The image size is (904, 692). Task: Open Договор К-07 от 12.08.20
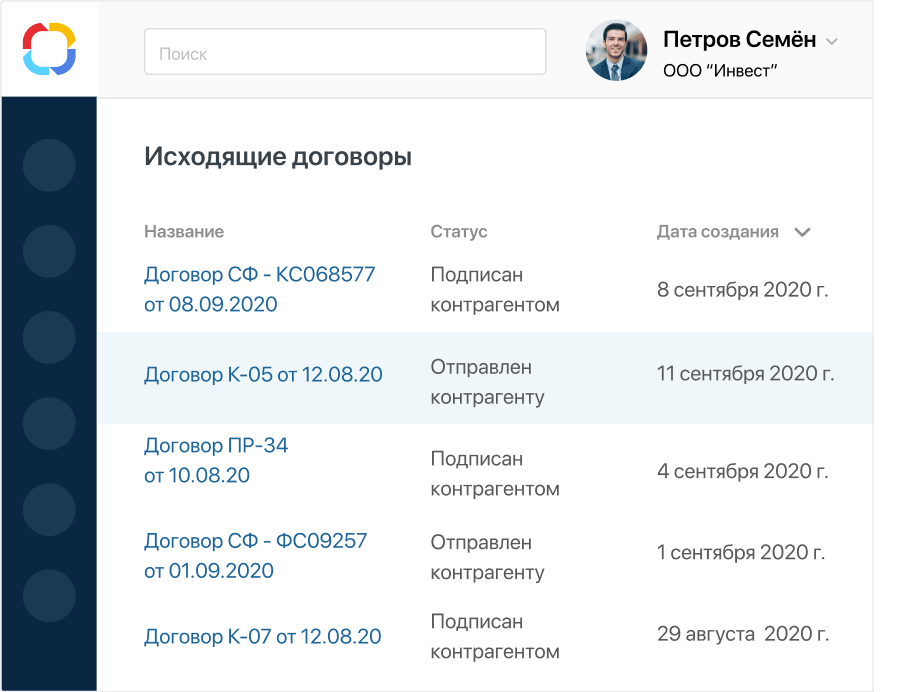[x=263, y=637]
